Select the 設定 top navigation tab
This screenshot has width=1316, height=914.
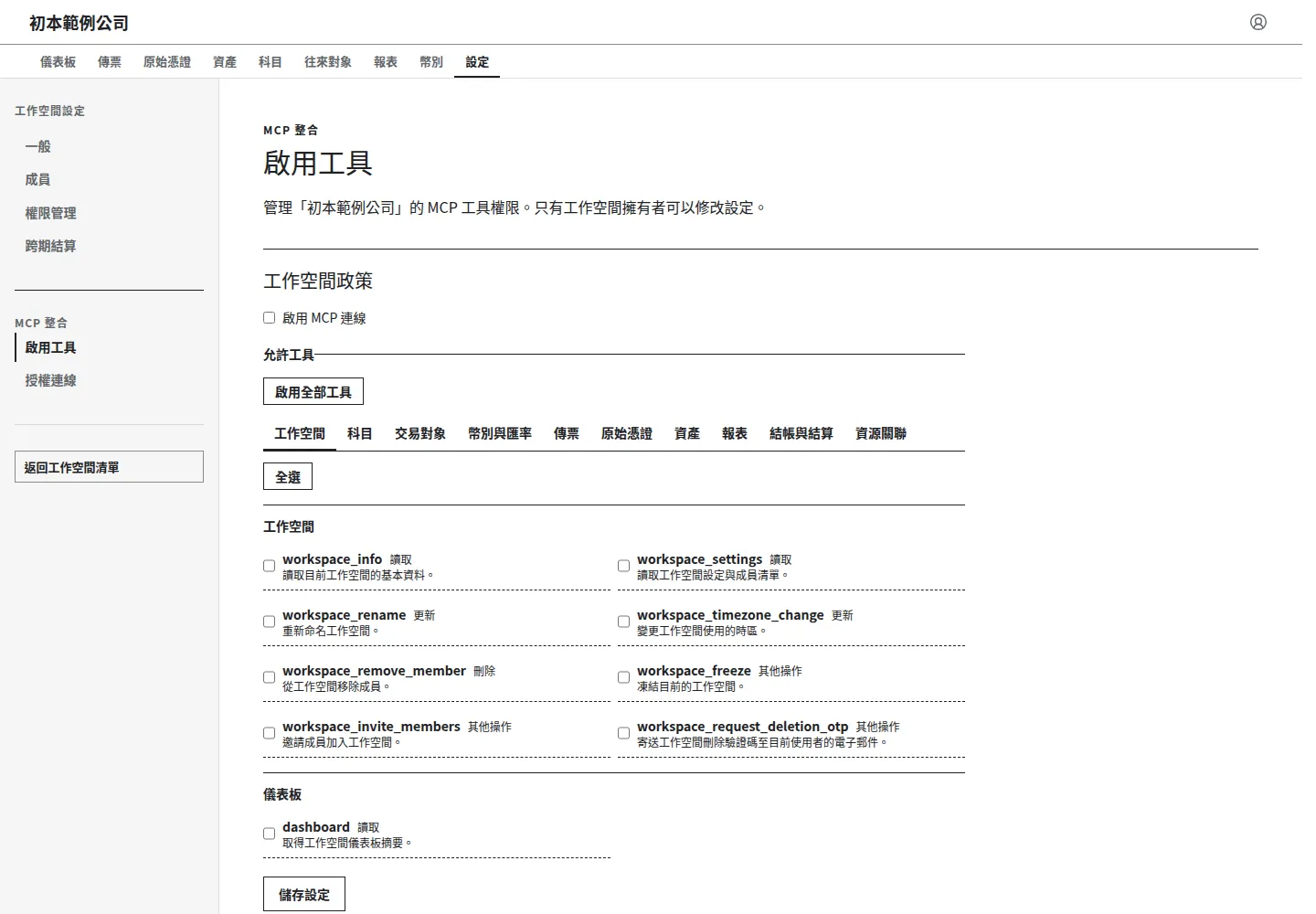point(477,62)
